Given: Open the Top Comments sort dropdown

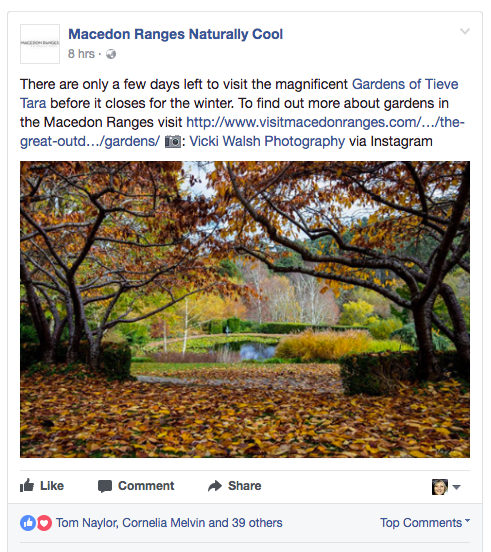Looking at the screenshot, I should 425,522.
